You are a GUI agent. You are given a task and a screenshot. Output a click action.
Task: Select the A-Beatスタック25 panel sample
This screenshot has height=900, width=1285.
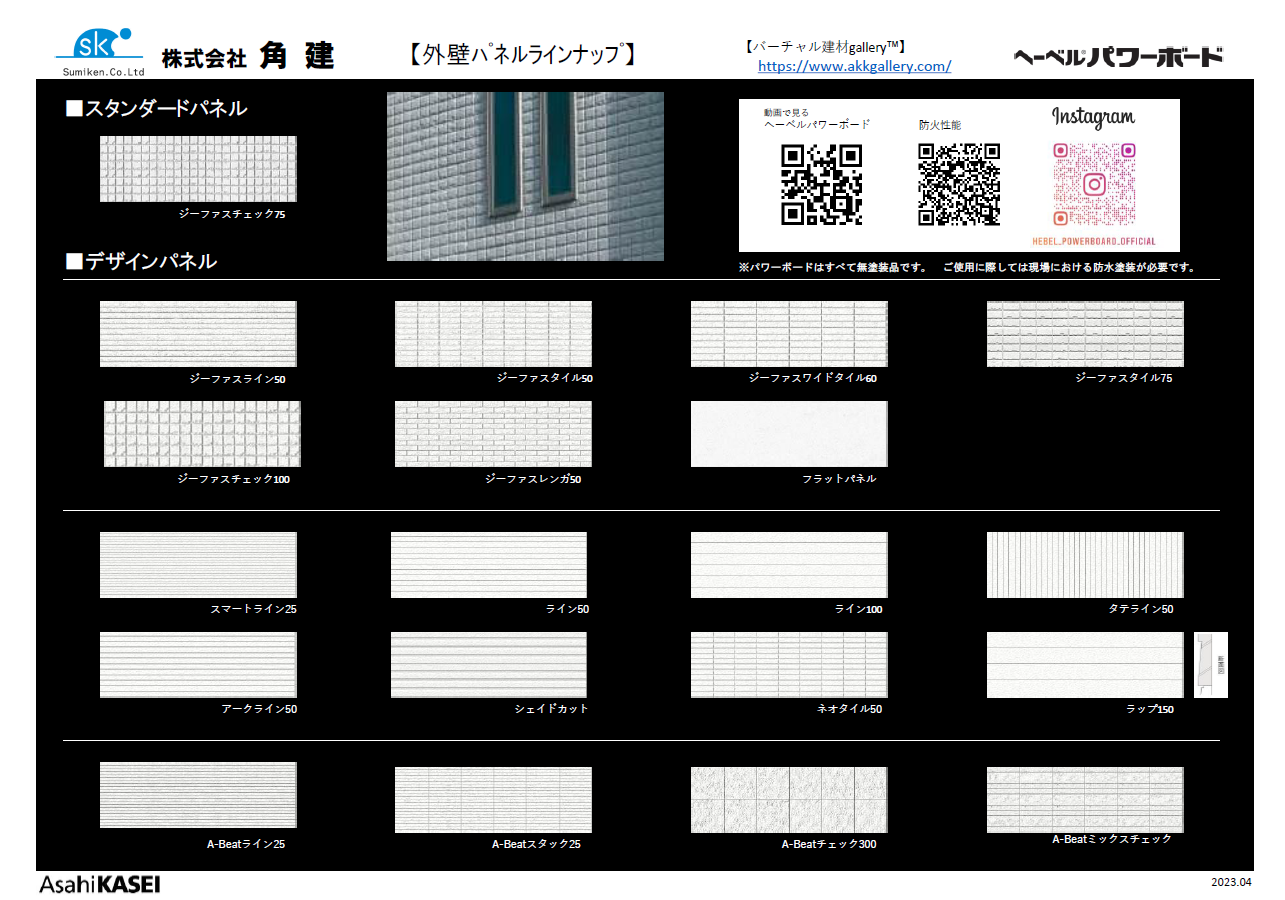493,800
